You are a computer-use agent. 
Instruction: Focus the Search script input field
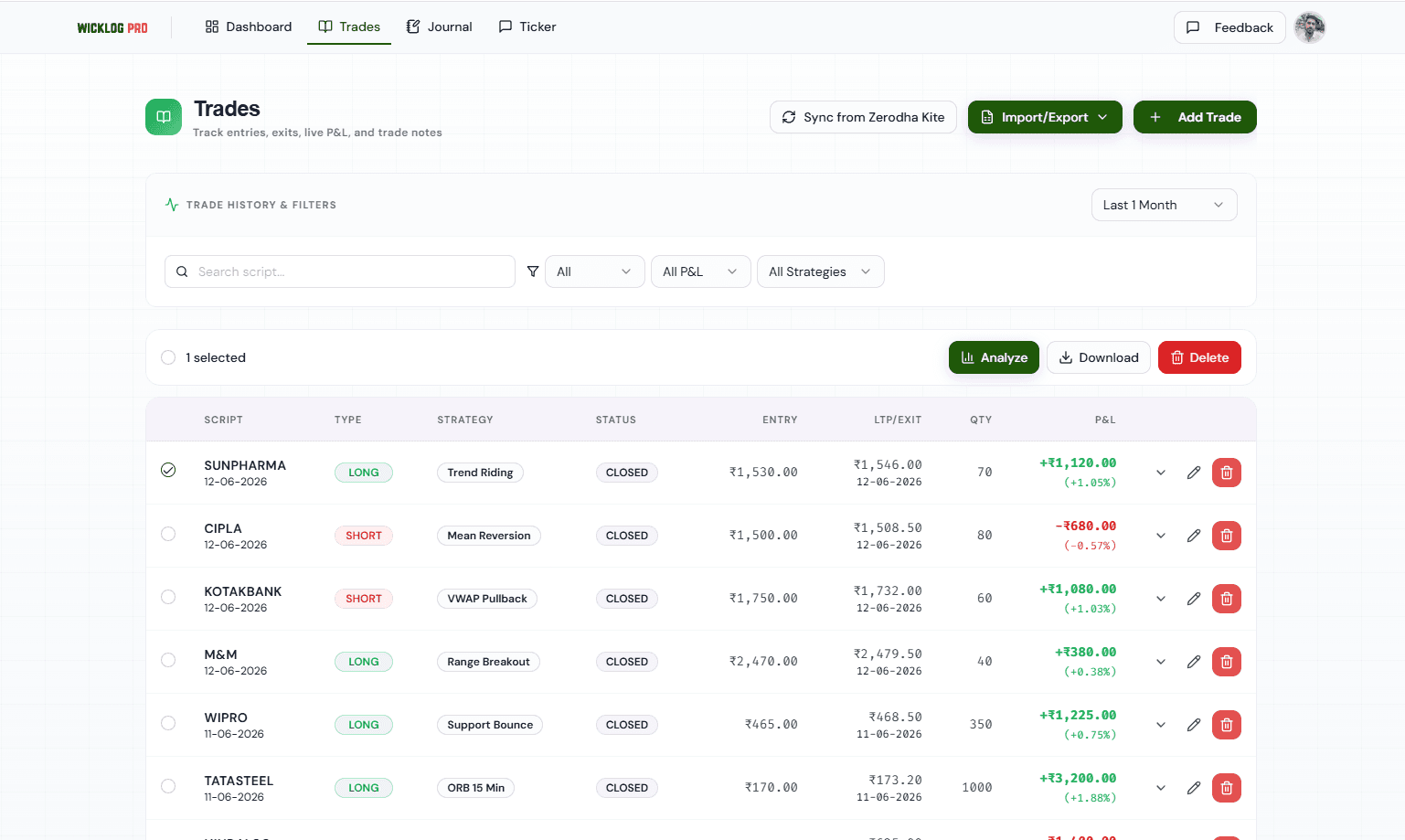coord(340,271)
